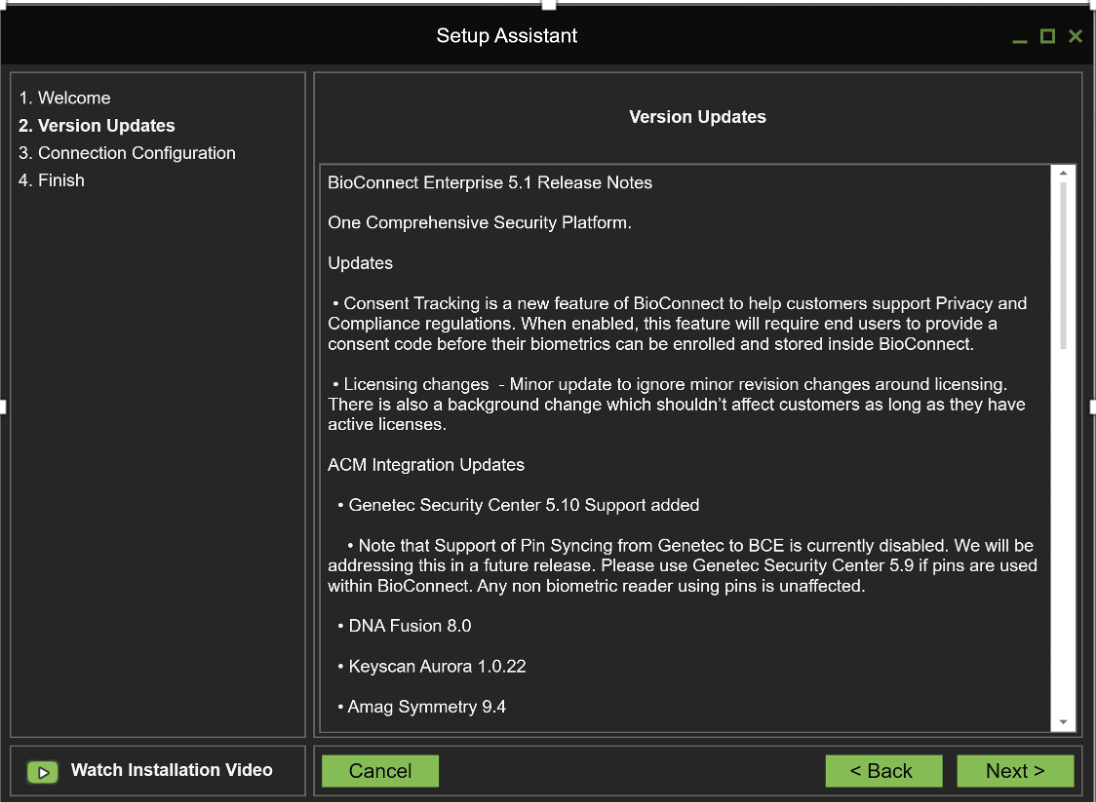The width and height of the screenshot is (1096, 802).
Task: Click the scrollbar down arrow in the release notes
Action: point(1063,721)
